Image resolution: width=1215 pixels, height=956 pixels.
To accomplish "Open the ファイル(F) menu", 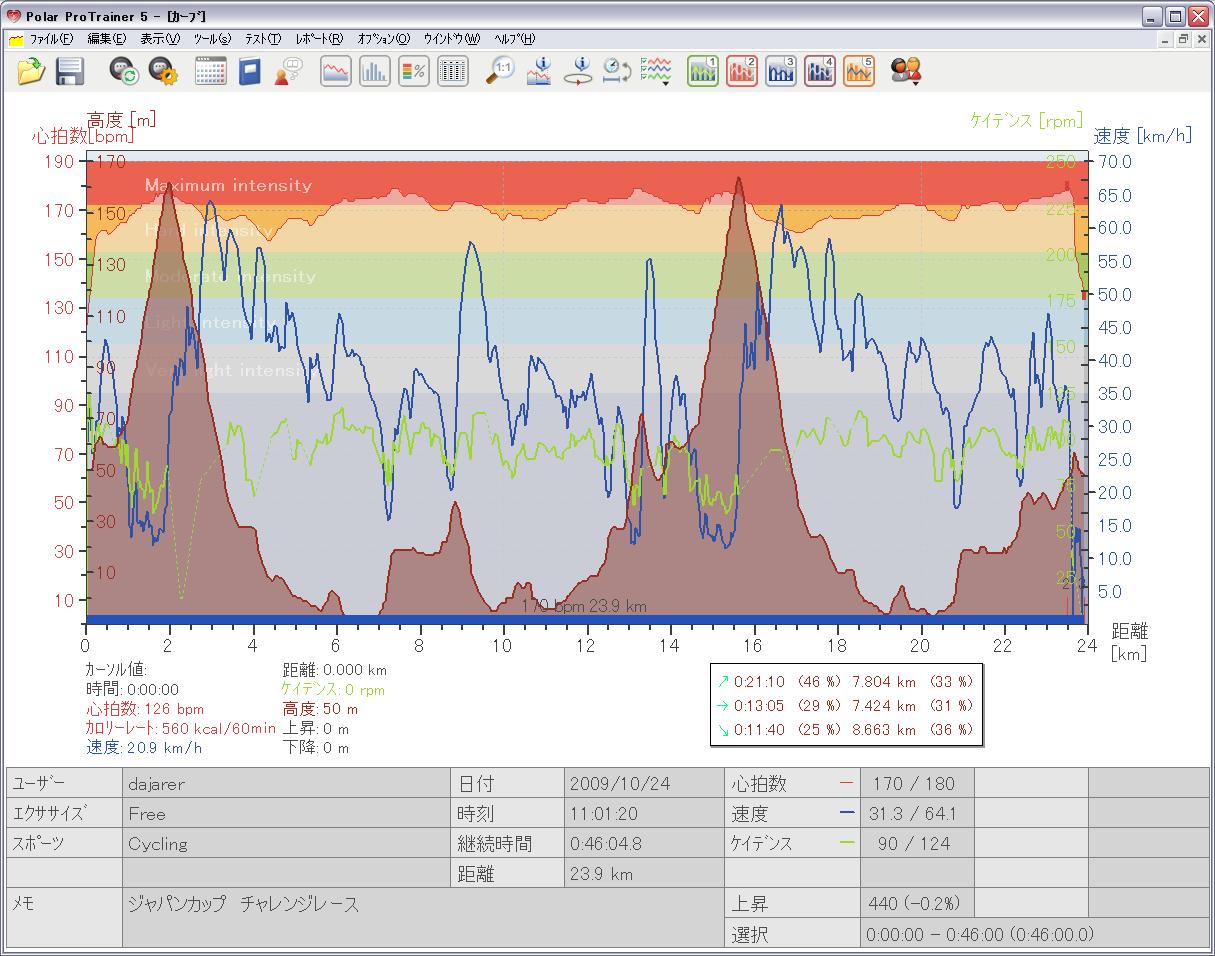I will (51, 39).
